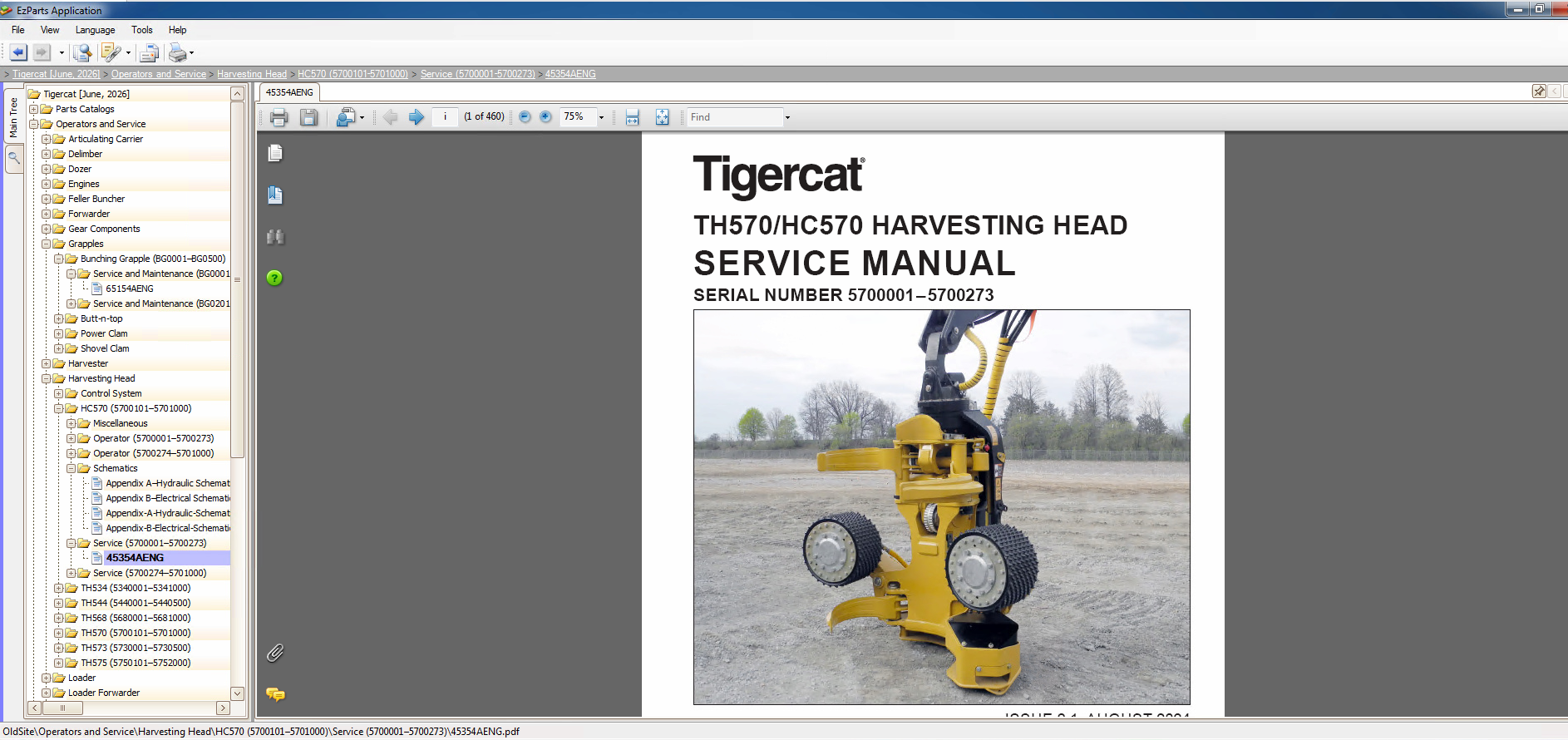Expand the Feller Buncher tree node
1568x740 pixels.
pyautogui.click(x=47, y=199)
